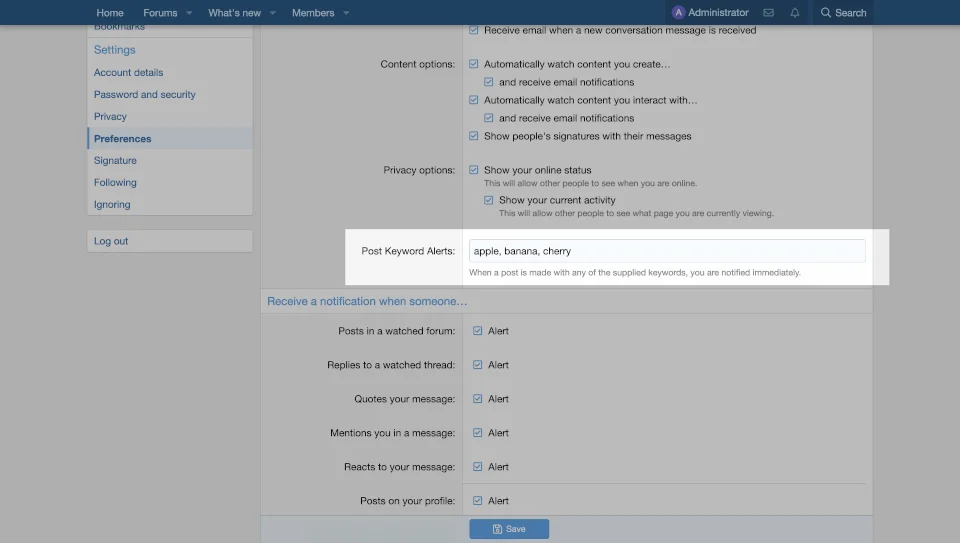
Task: Open Password and security settings
Action: pos(145,95)
